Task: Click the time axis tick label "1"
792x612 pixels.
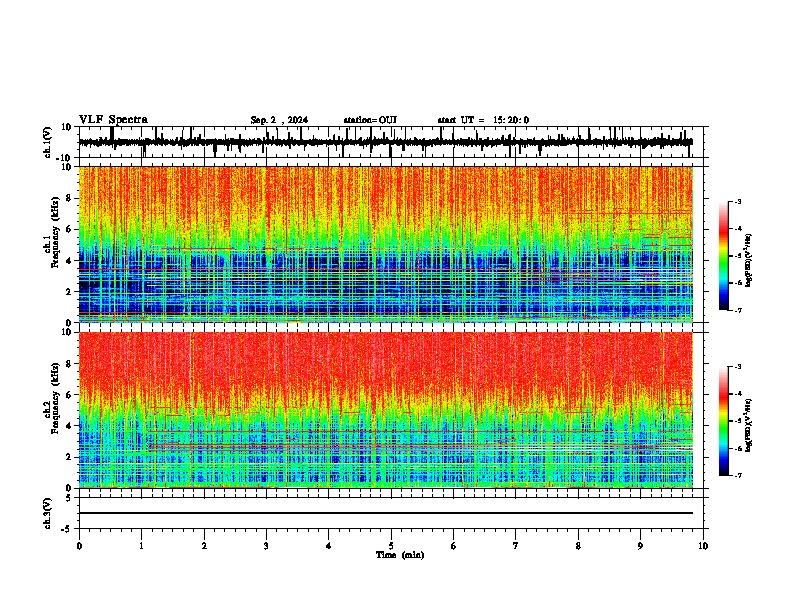Action: click(x=141, y=546)
